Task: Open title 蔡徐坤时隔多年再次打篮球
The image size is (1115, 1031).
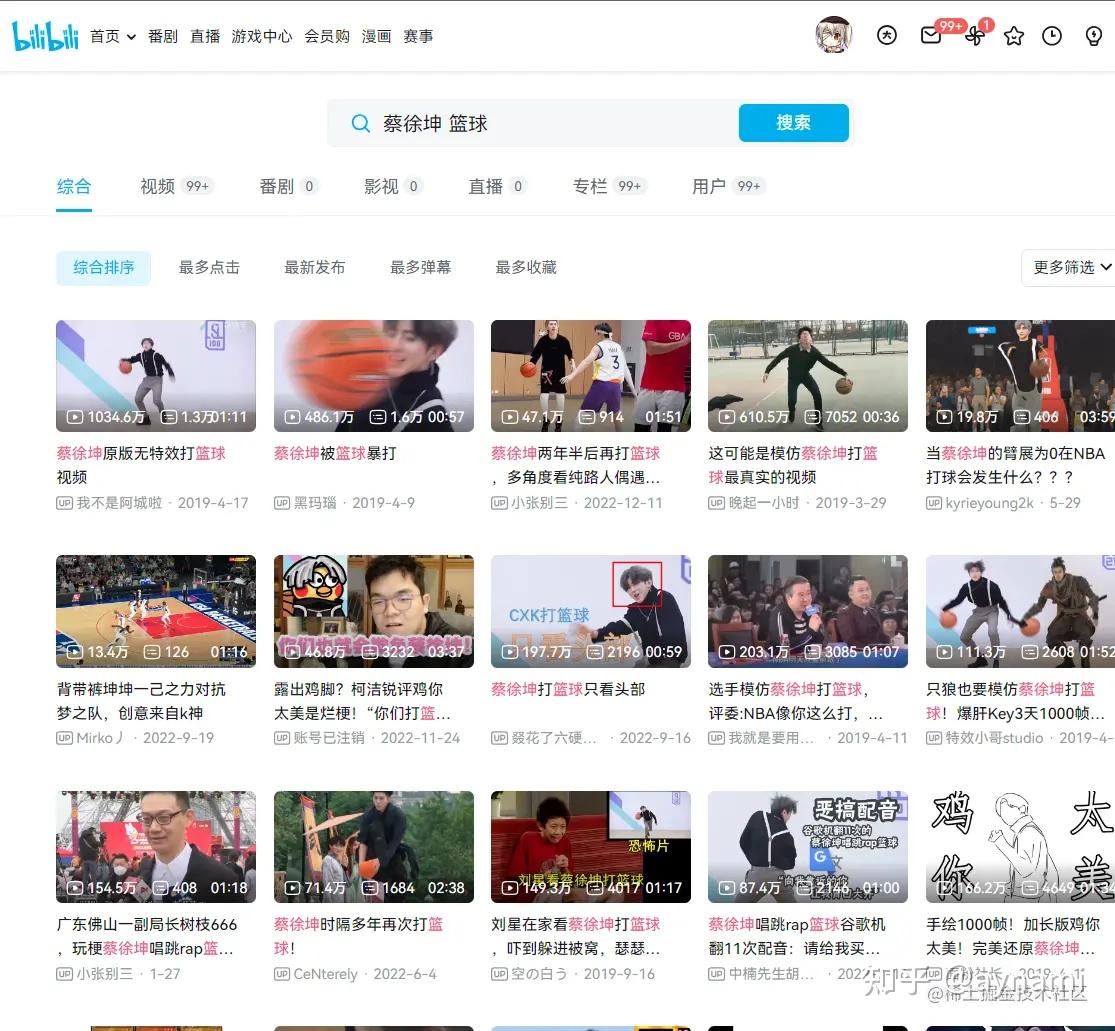Action: (x=358, y=936)
